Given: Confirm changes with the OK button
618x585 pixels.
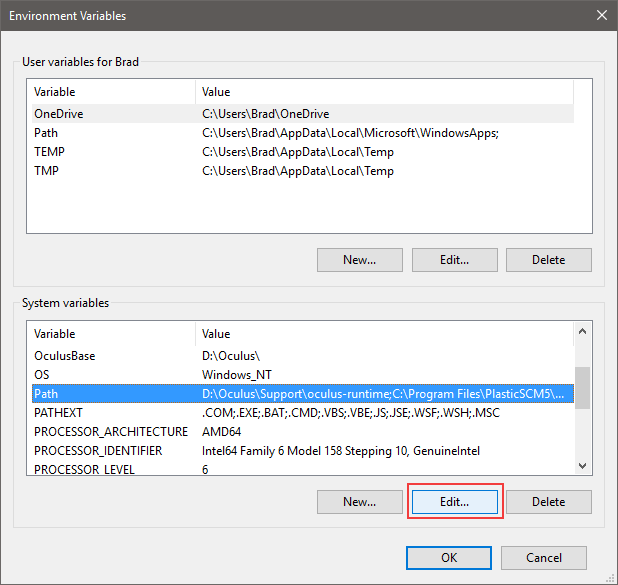Looking at the screenshot, I should 449,558.
